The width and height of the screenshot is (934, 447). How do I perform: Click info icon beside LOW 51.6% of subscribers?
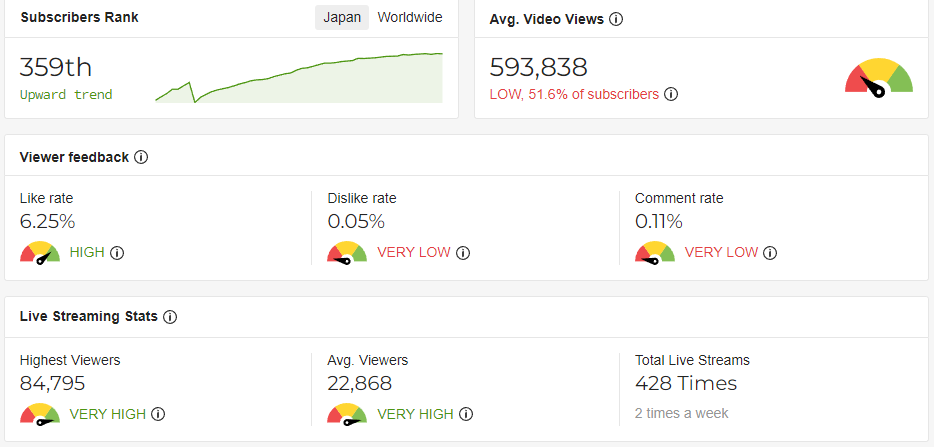tap(671, 94)
